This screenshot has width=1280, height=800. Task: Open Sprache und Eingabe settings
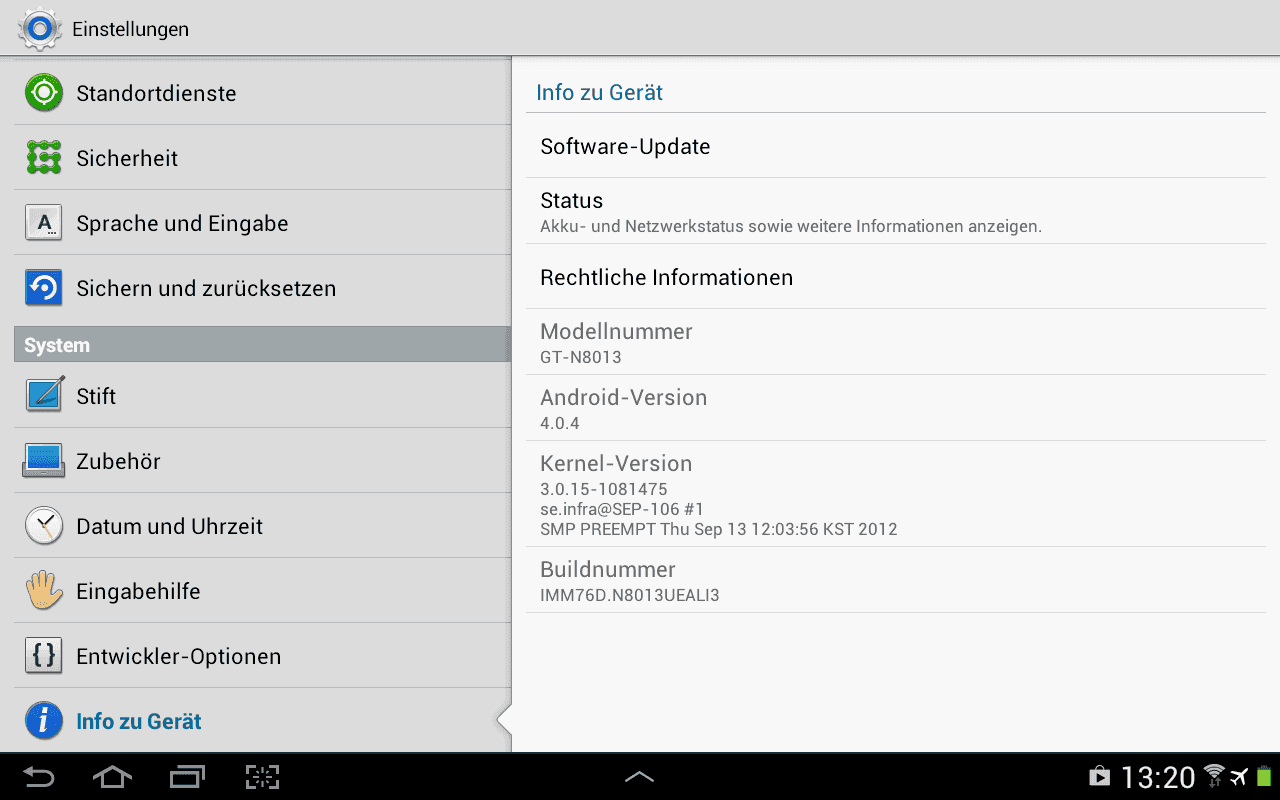pos(262,223)
